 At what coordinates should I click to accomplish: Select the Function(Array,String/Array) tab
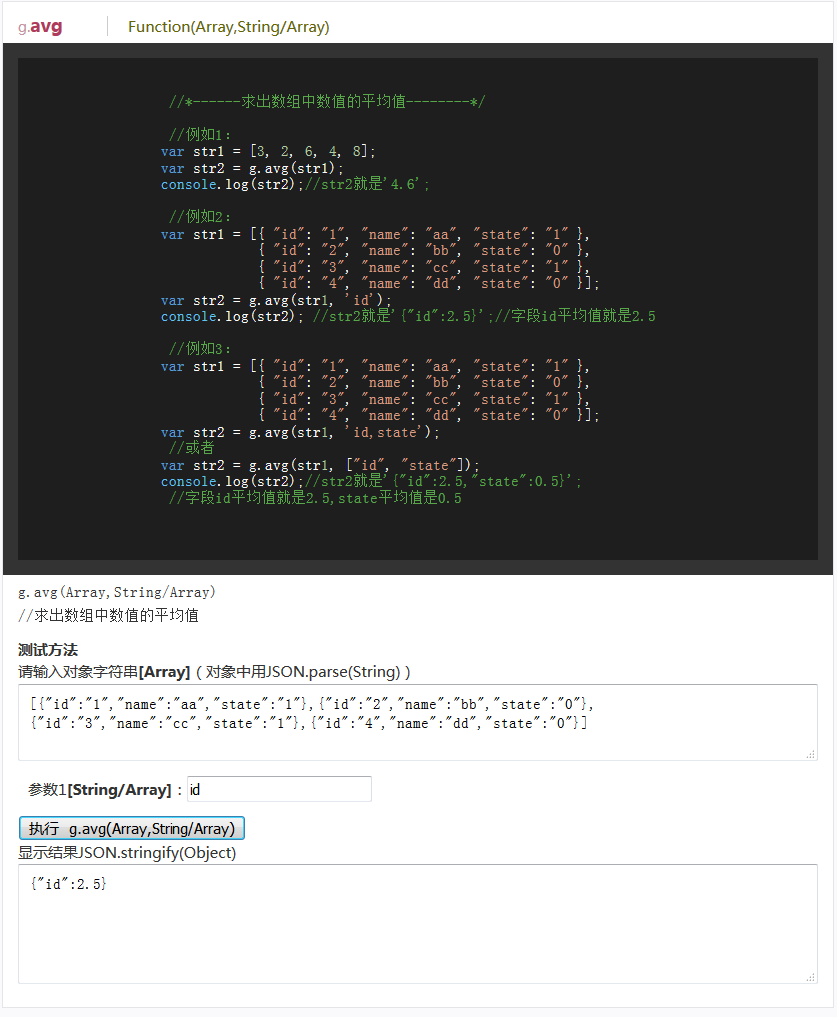click(228, 27)
